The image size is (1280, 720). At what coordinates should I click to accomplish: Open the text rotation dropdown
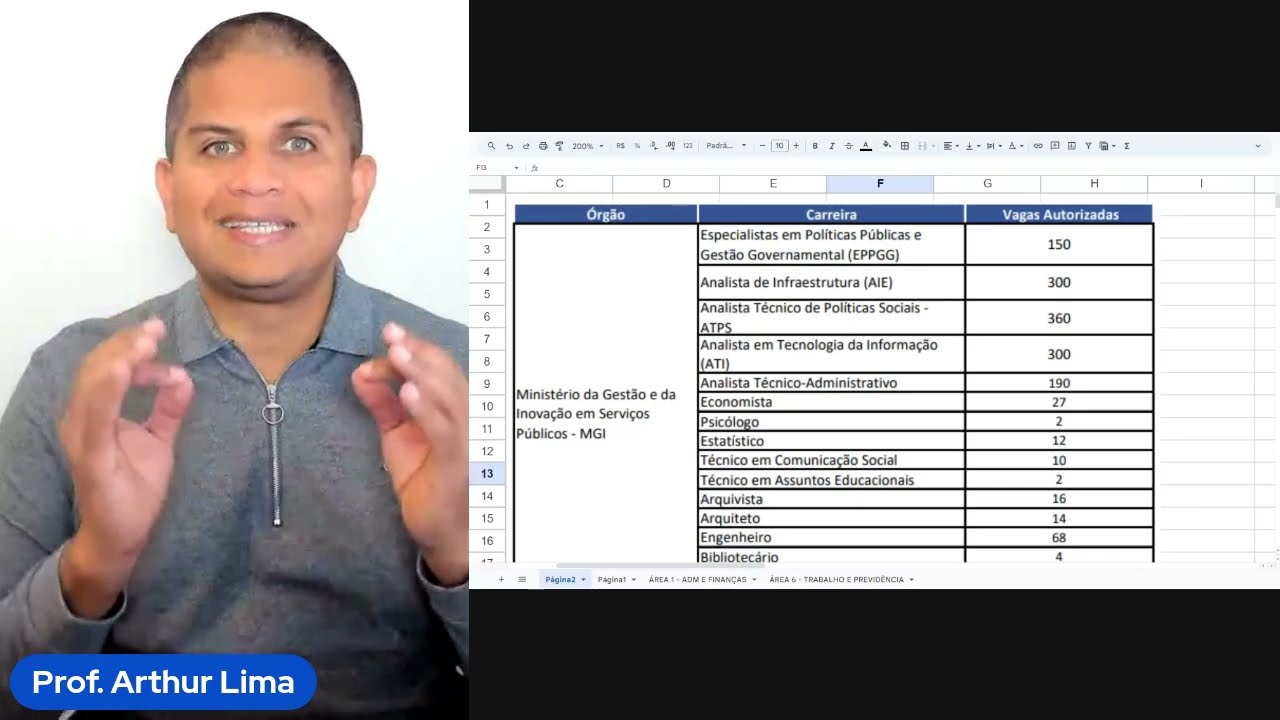[x=1016, y=146]
